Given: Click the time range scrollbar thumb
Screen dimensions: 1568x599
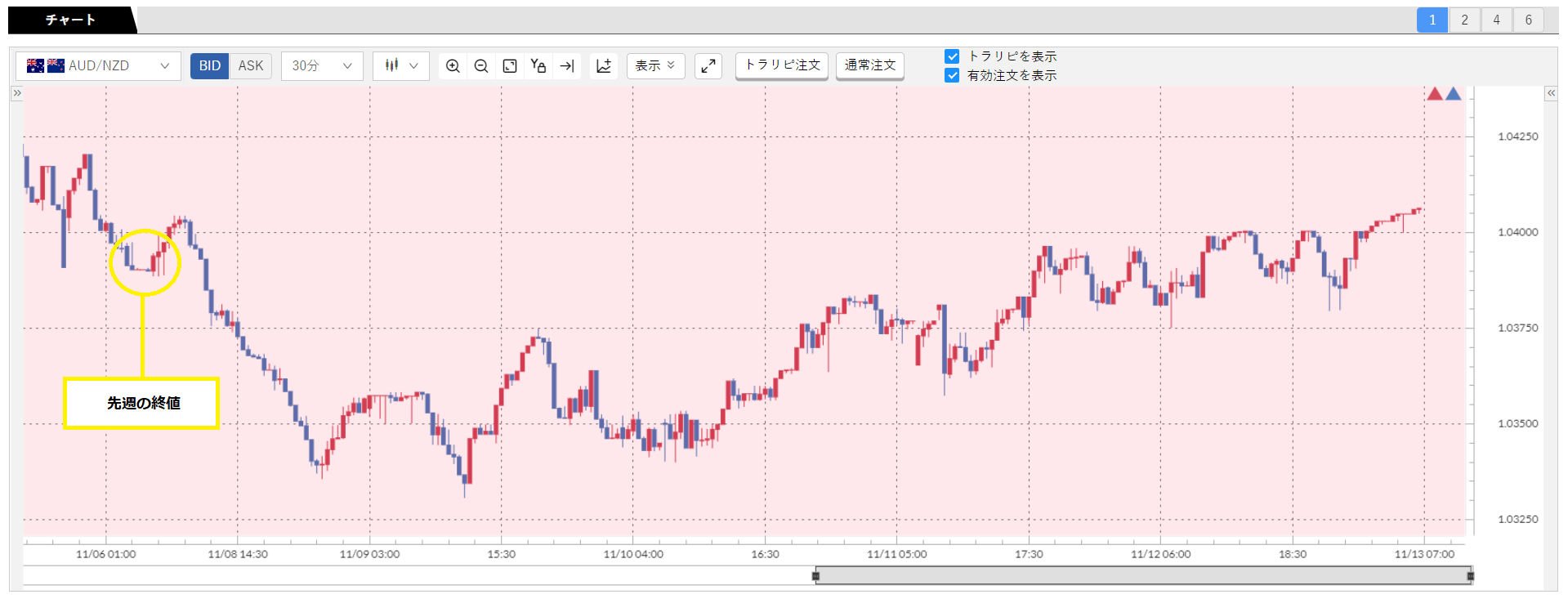Looking at the screenshot, I should [x=1143, y=576].
